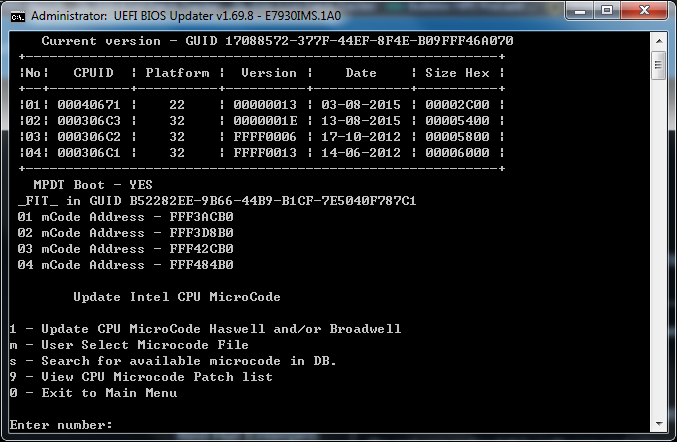Close the UEFI BIOS Updater window
The height and width of the screenshot is (442, 677).
pos(644,10)
